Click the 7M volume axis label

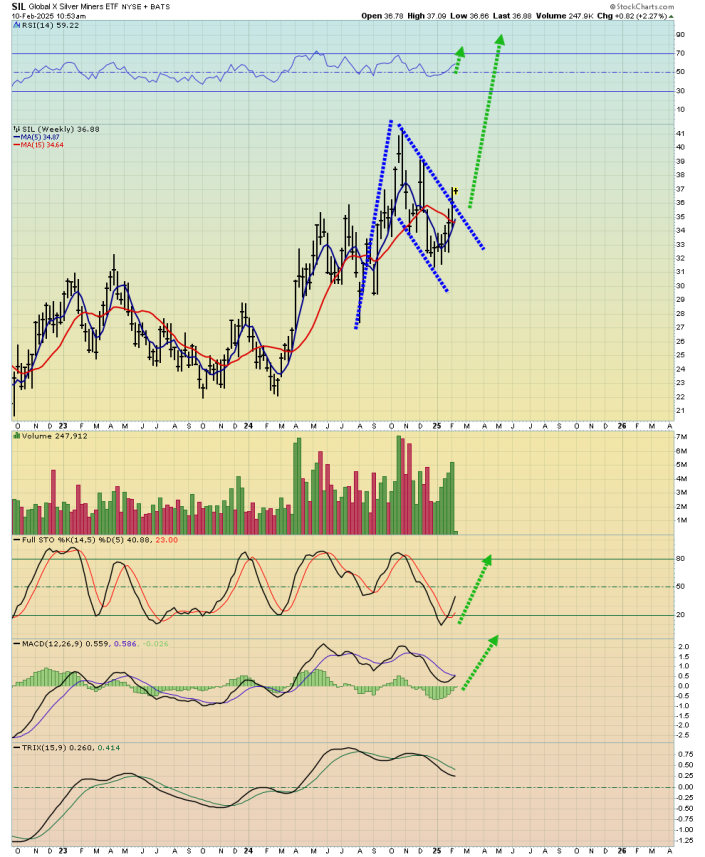point(682,437)
